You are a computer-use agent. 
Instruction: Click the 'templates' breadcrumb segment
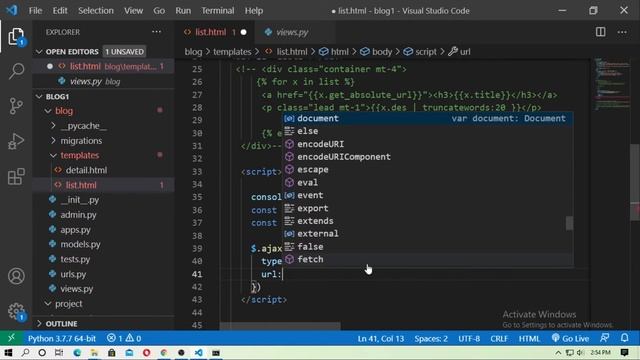[232, 52]
